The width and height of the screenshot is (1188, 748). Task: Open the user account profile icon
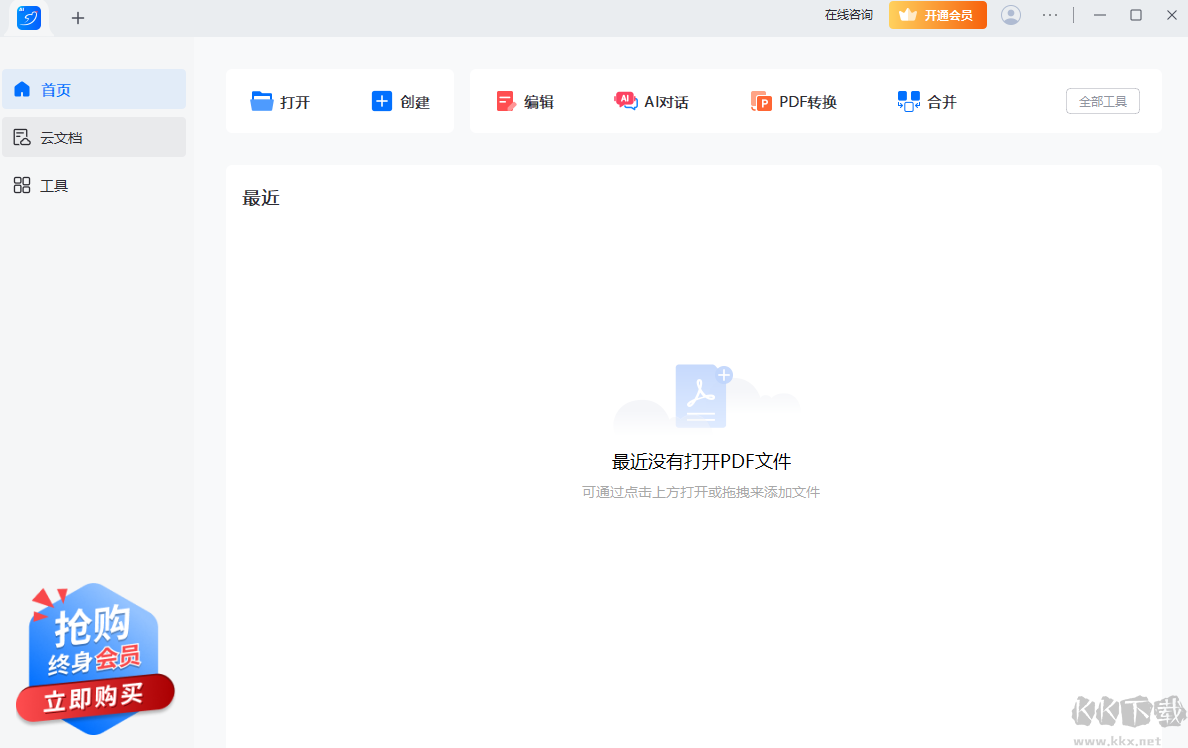(x=1010, y=15)
